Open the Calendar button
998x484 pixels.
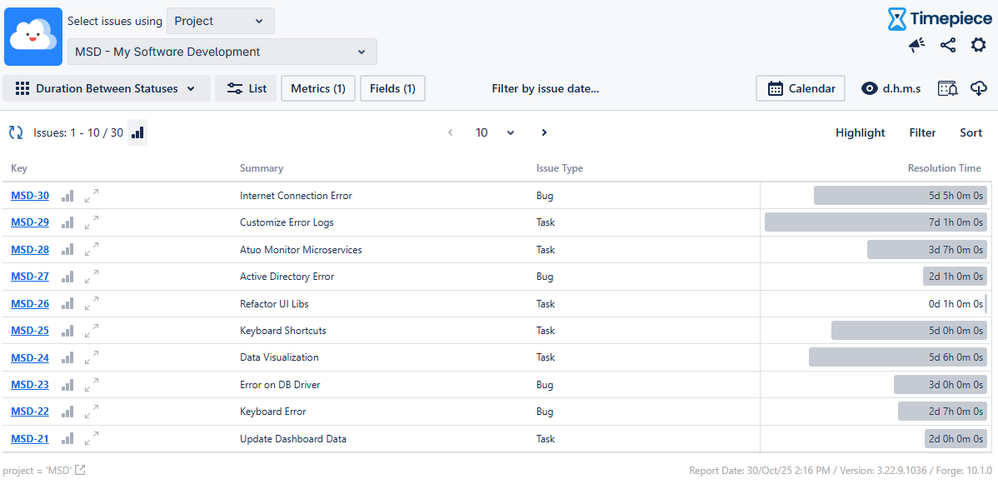[801, 89]
